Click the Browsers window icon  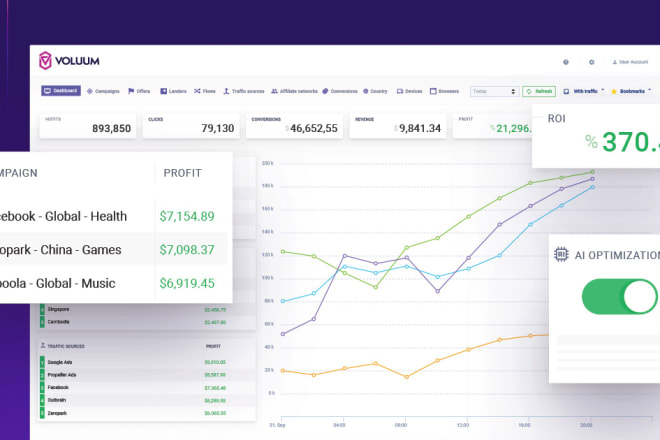pos(433,91)
